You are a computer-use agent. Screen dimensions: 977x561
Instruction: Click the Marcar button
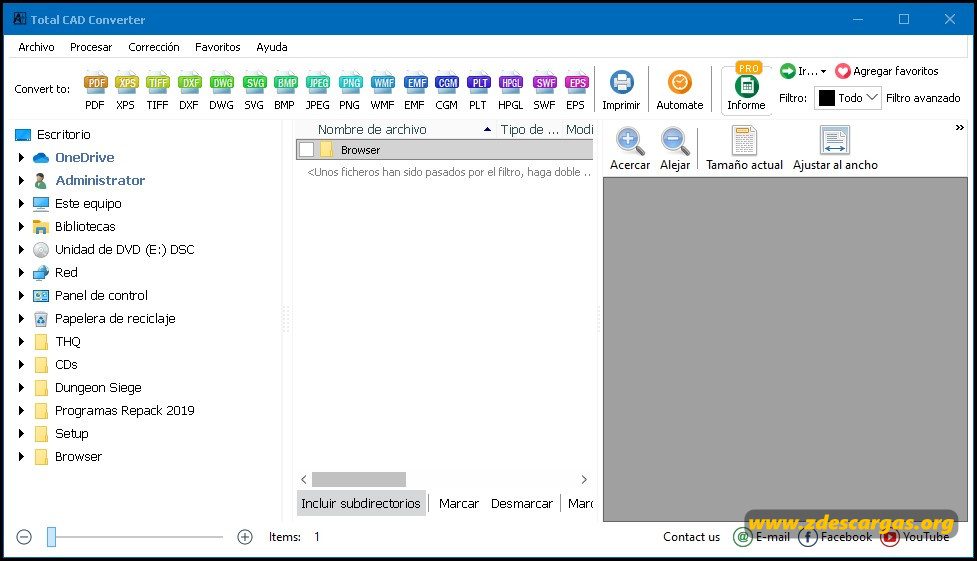459,503
